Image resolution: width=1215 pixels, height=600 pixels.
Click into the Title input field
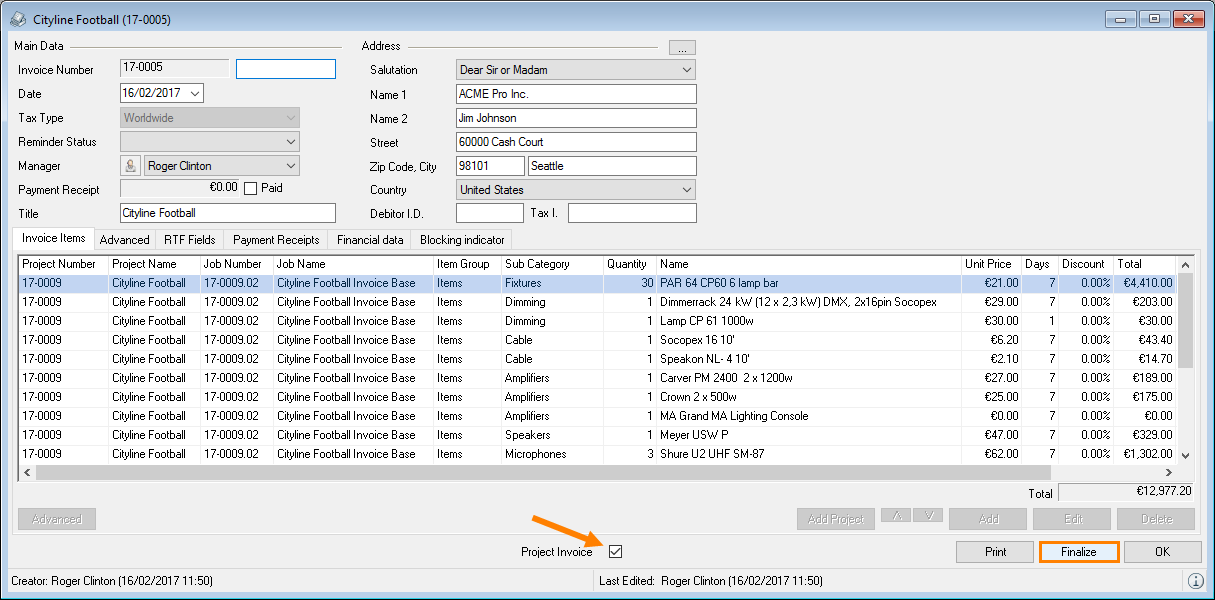pos(228,213)
